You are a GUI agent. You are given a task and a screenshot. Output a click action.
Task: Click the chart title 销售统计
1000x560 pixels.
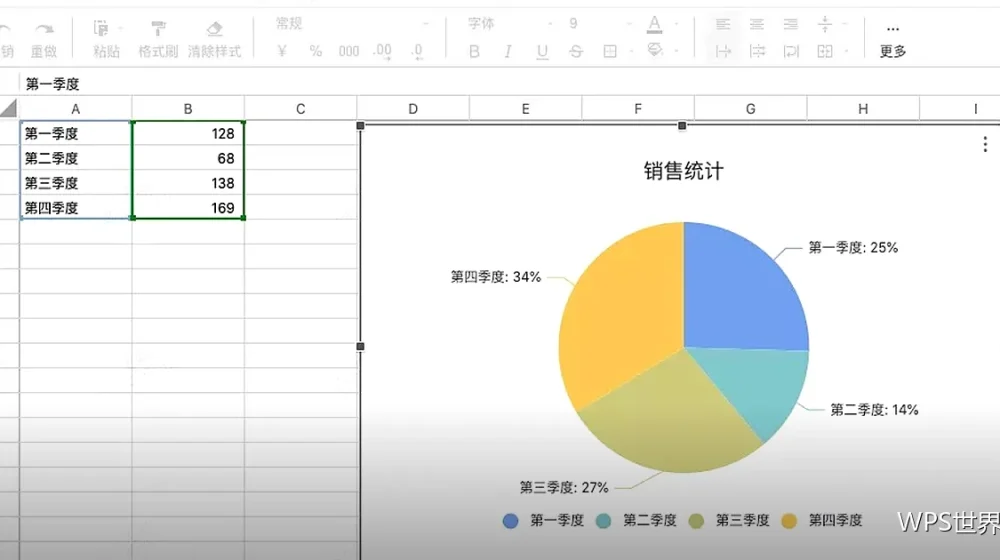pos(683,171)
